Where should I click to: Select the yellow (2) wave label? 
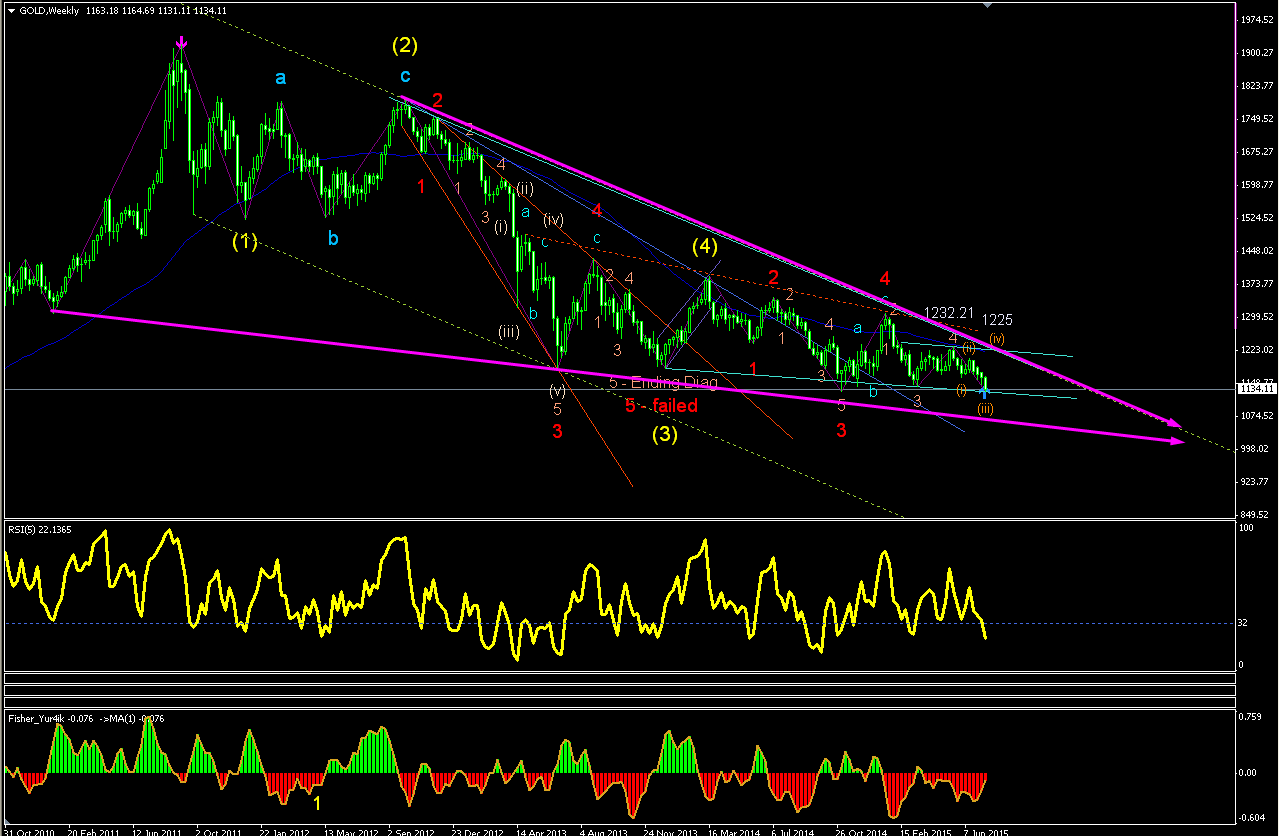tap(405, 45)
